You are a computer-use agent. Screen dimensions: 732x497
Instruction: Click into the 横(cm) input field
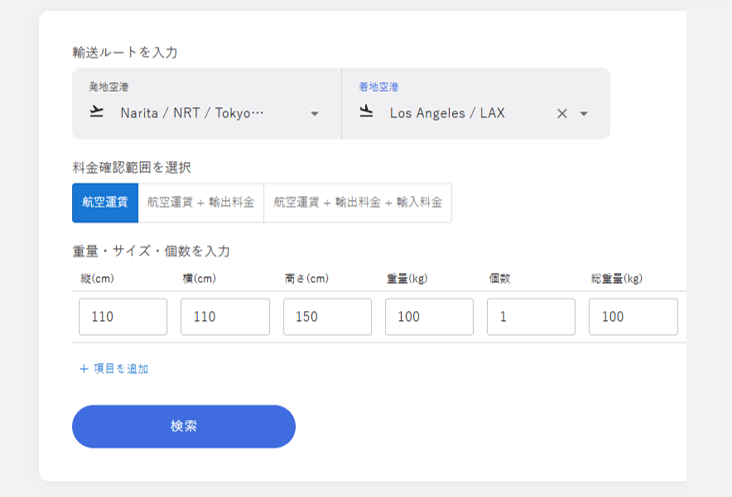pos(225,317)
